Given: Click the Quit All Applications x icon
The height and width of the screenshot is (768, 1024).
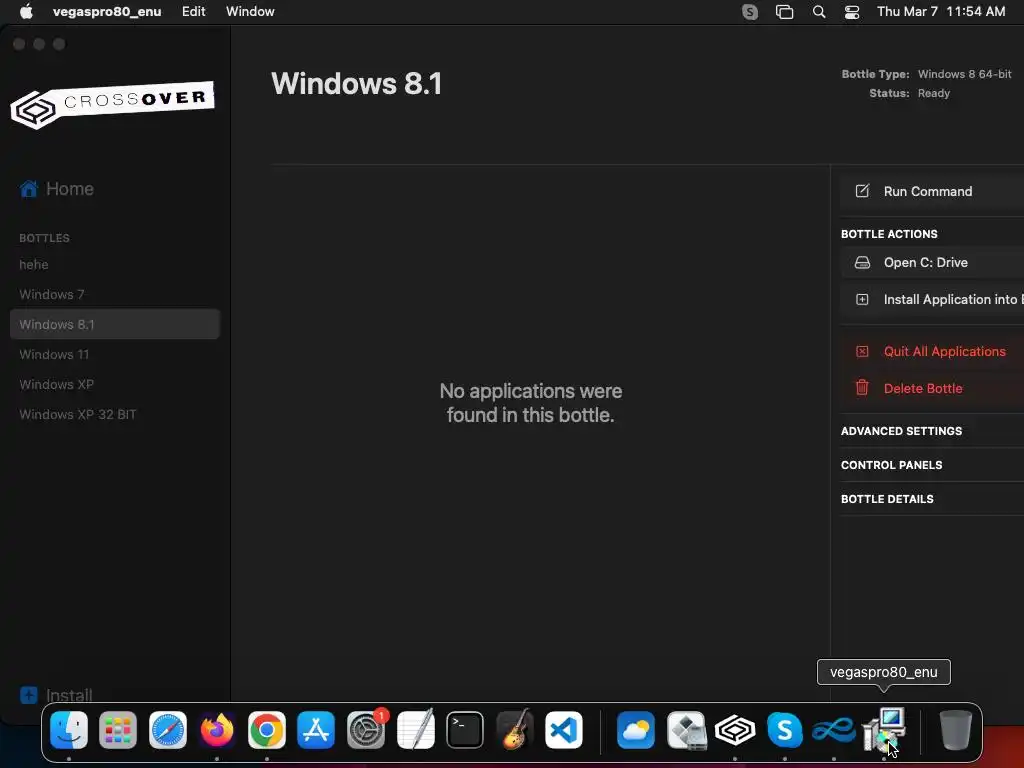Looking at the screenshot, I should [862, 351].
